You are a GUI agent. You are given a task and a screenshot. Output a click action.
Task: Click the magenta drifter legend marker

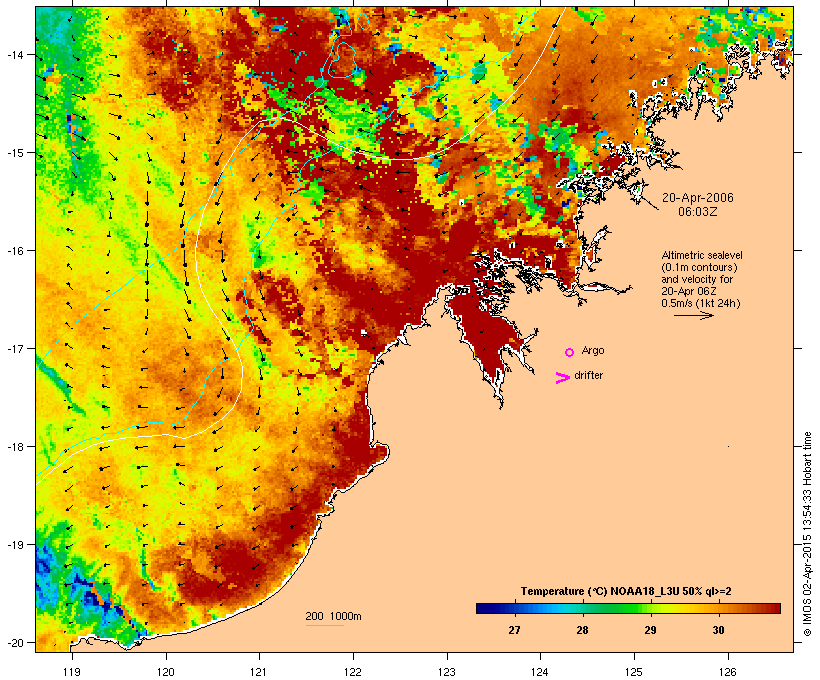(562, 378)
